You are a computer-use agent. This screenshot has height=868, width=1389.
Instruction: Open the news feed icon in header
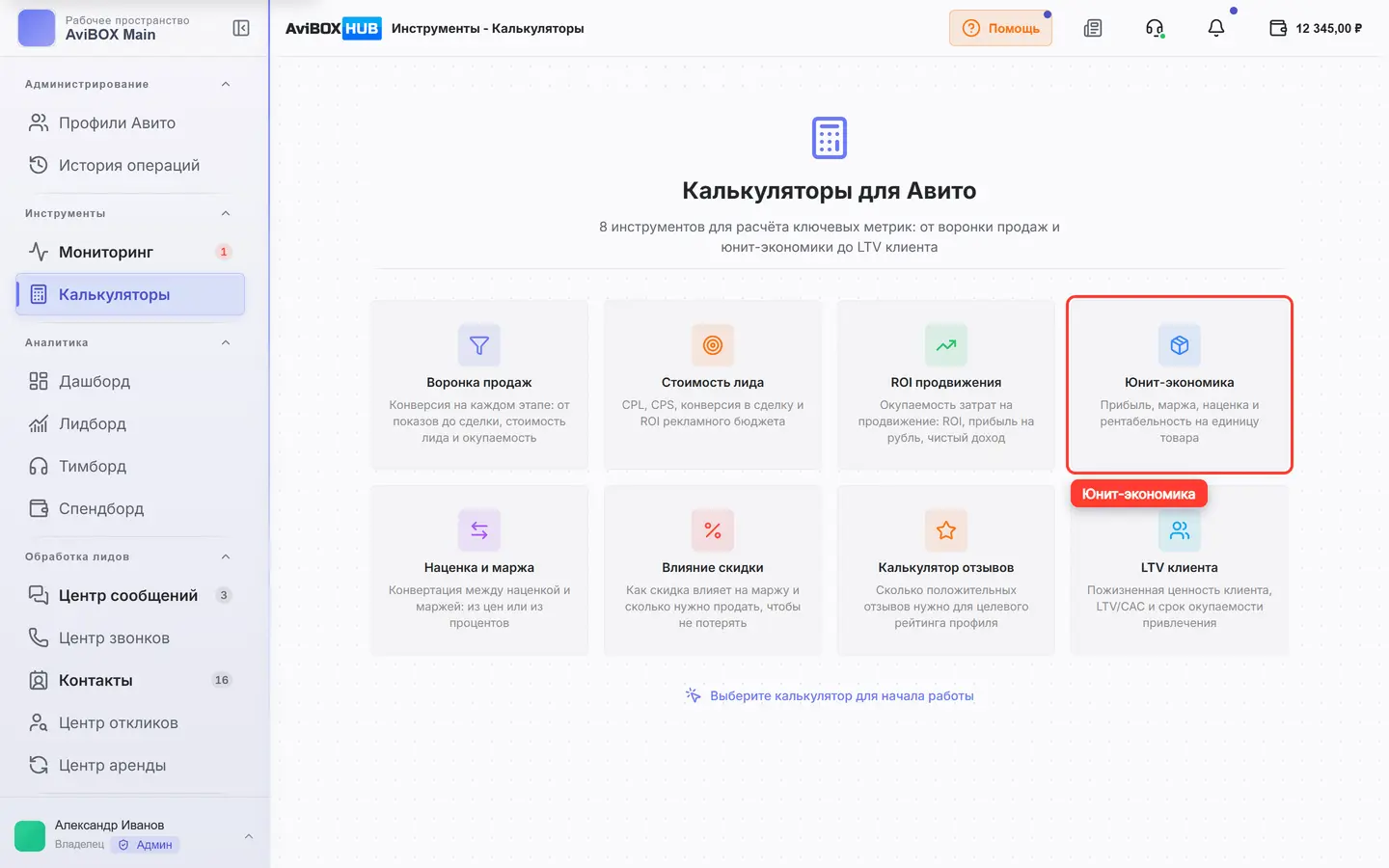1093,28
